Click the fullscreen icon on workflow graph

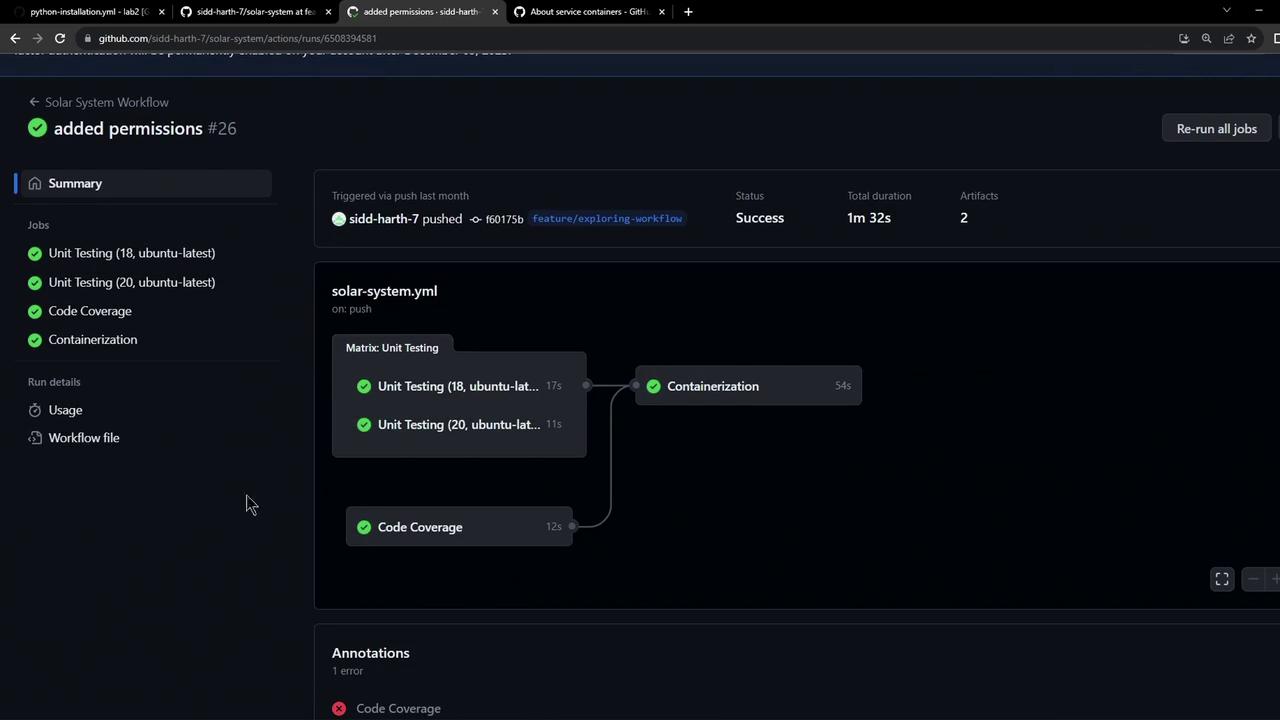click(x=1222, y=580)
